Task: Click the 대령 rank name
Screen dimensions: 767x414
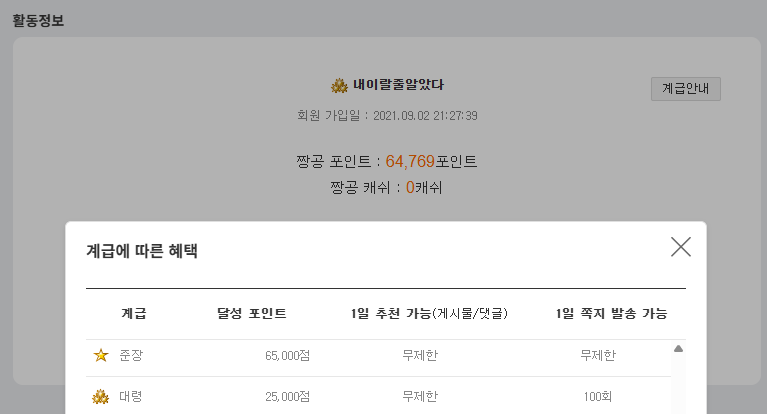Action: point(131,397)
